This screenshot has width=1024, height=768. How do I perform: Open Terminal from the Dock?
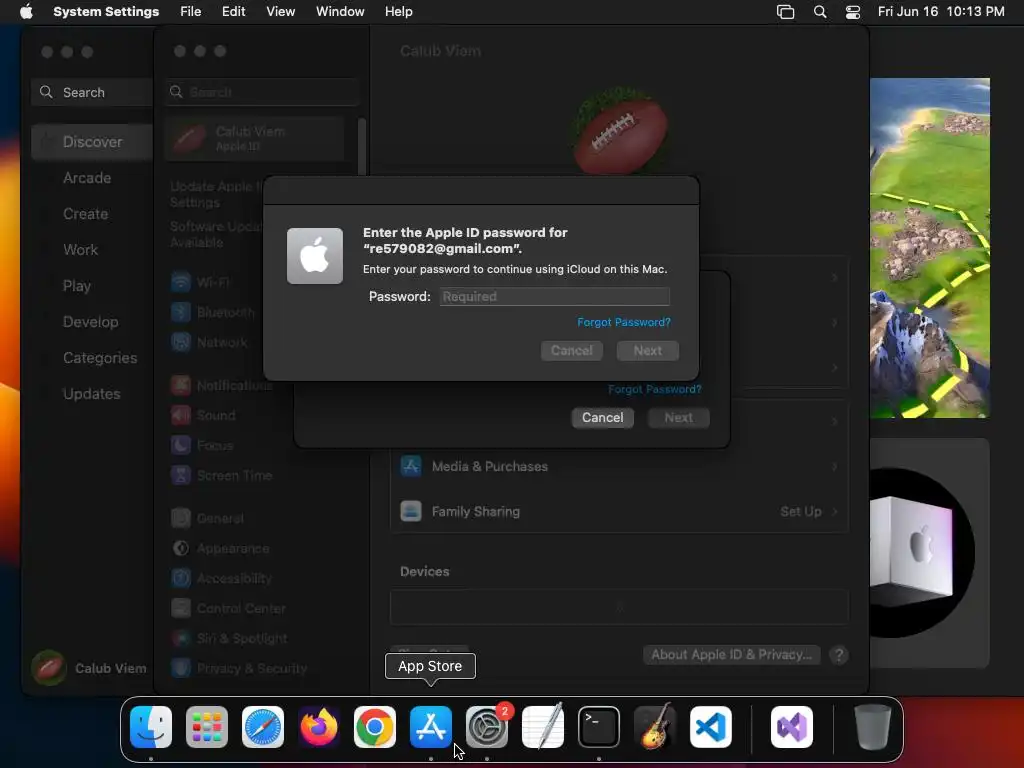(x=599, y=727)
